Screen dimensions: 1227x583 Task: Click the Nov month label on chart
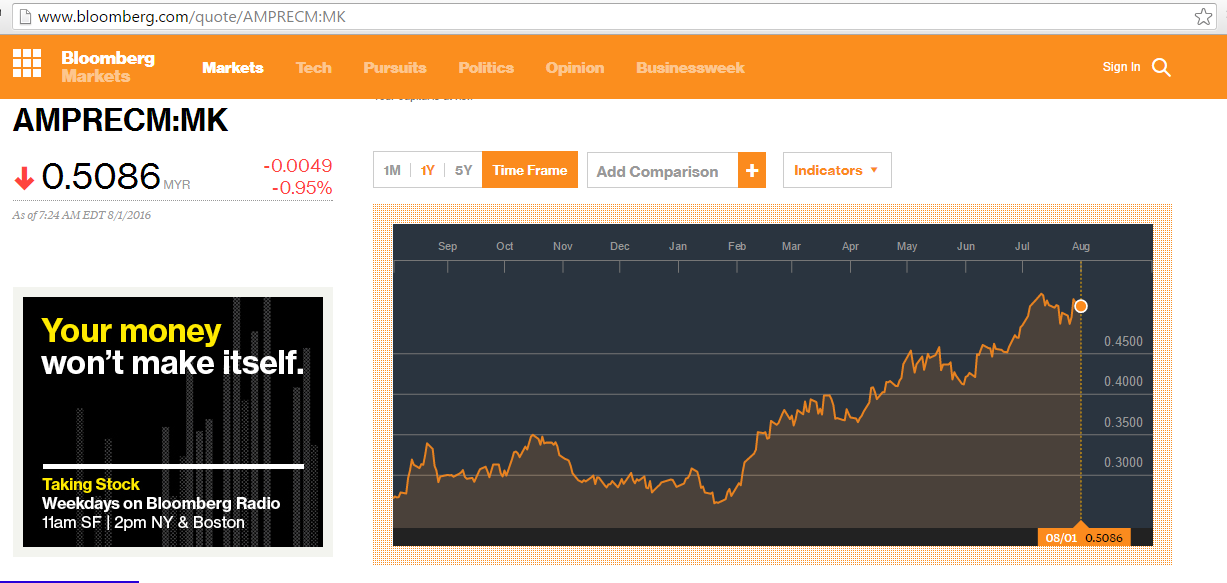coord(563,246)
